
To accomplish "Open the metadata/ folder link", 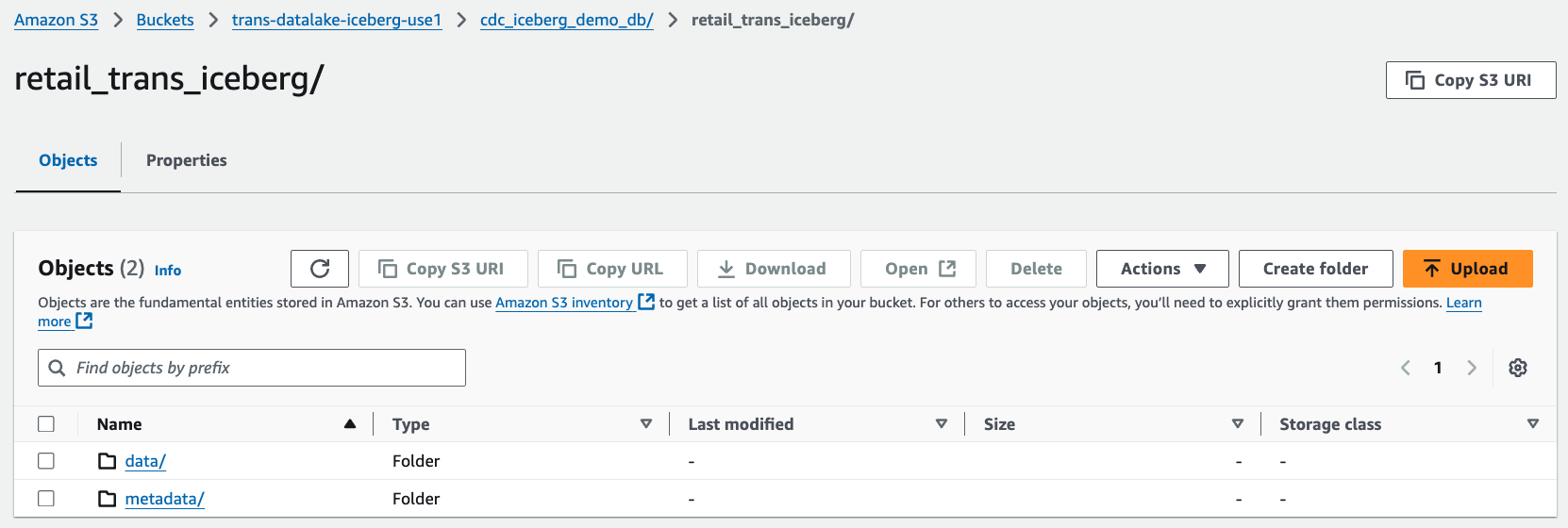I will 165,499.
